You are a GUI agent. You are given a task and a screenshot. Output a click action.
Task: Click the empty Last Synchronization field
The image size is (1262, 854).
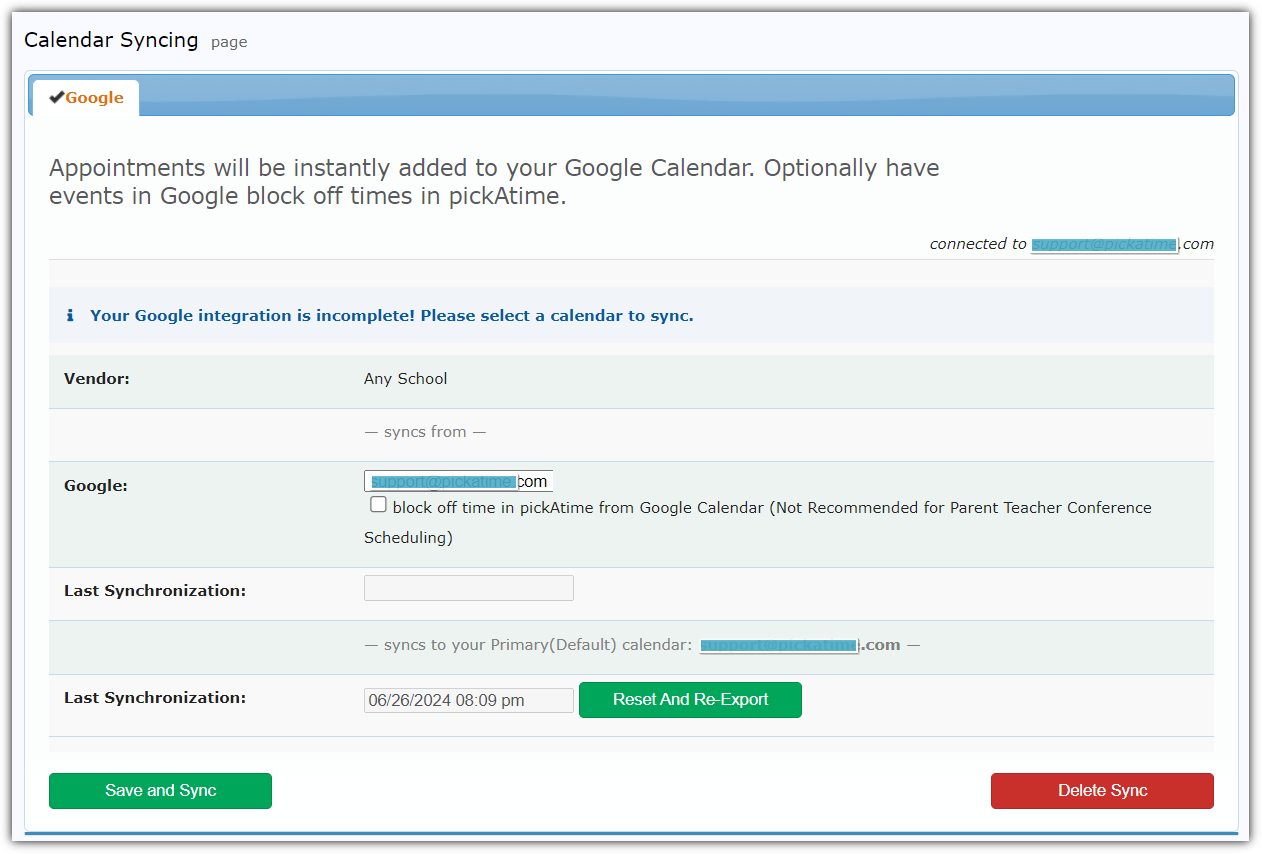468,588
